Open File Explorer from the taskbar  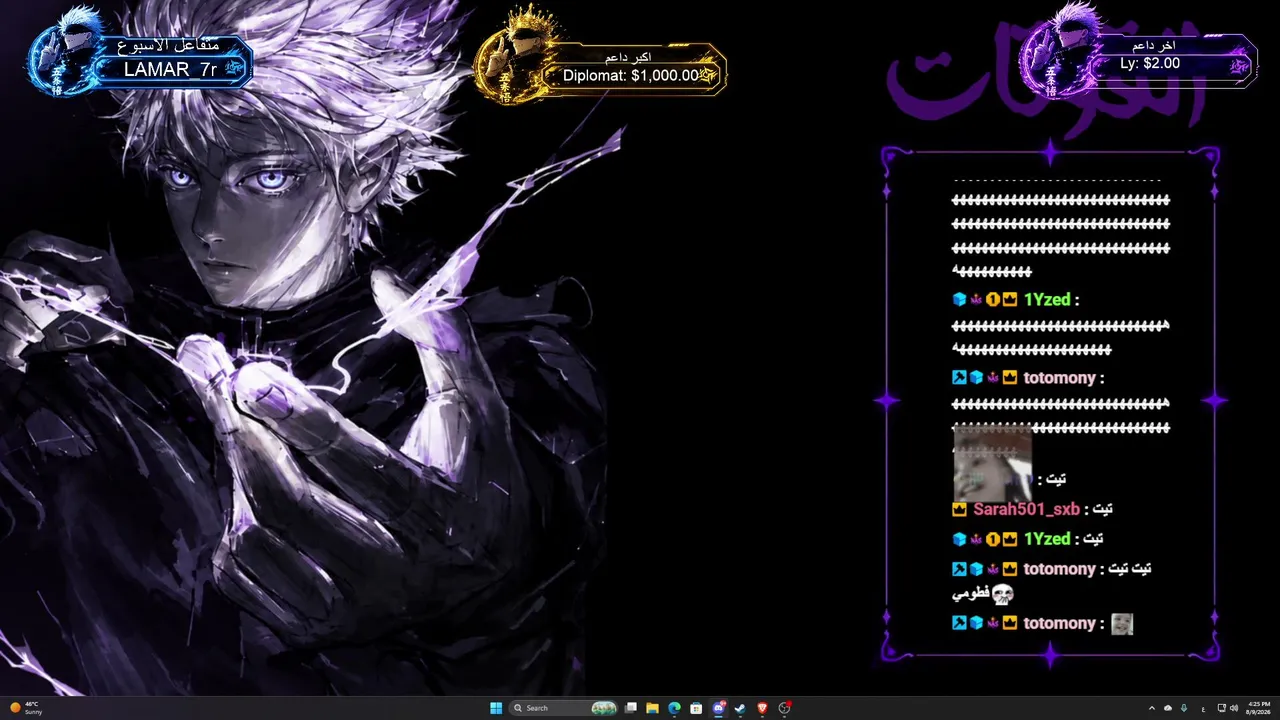coord(652,708)
